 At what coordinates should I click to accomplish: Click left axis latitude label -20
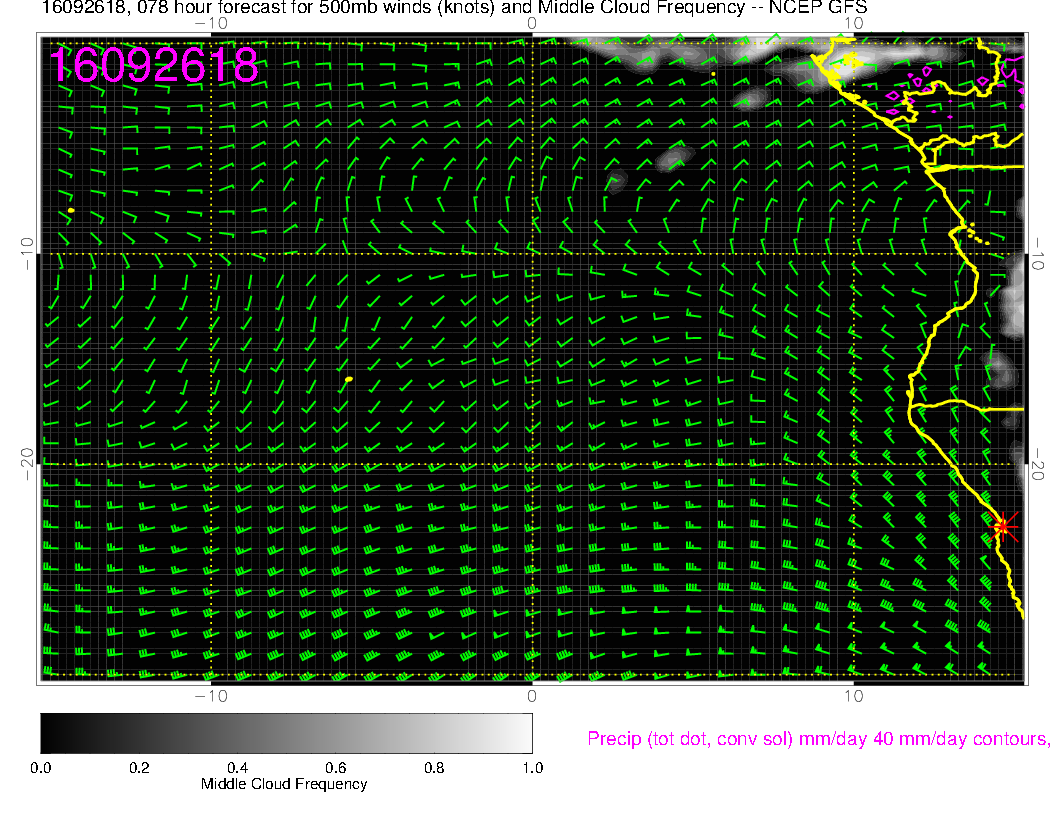(26, 464)
